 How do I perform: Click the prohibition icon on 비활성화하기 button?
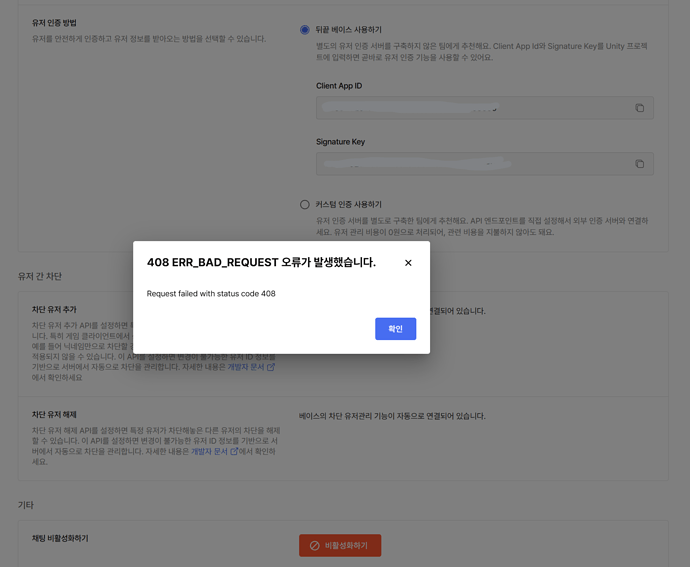(x=314, y=546)
